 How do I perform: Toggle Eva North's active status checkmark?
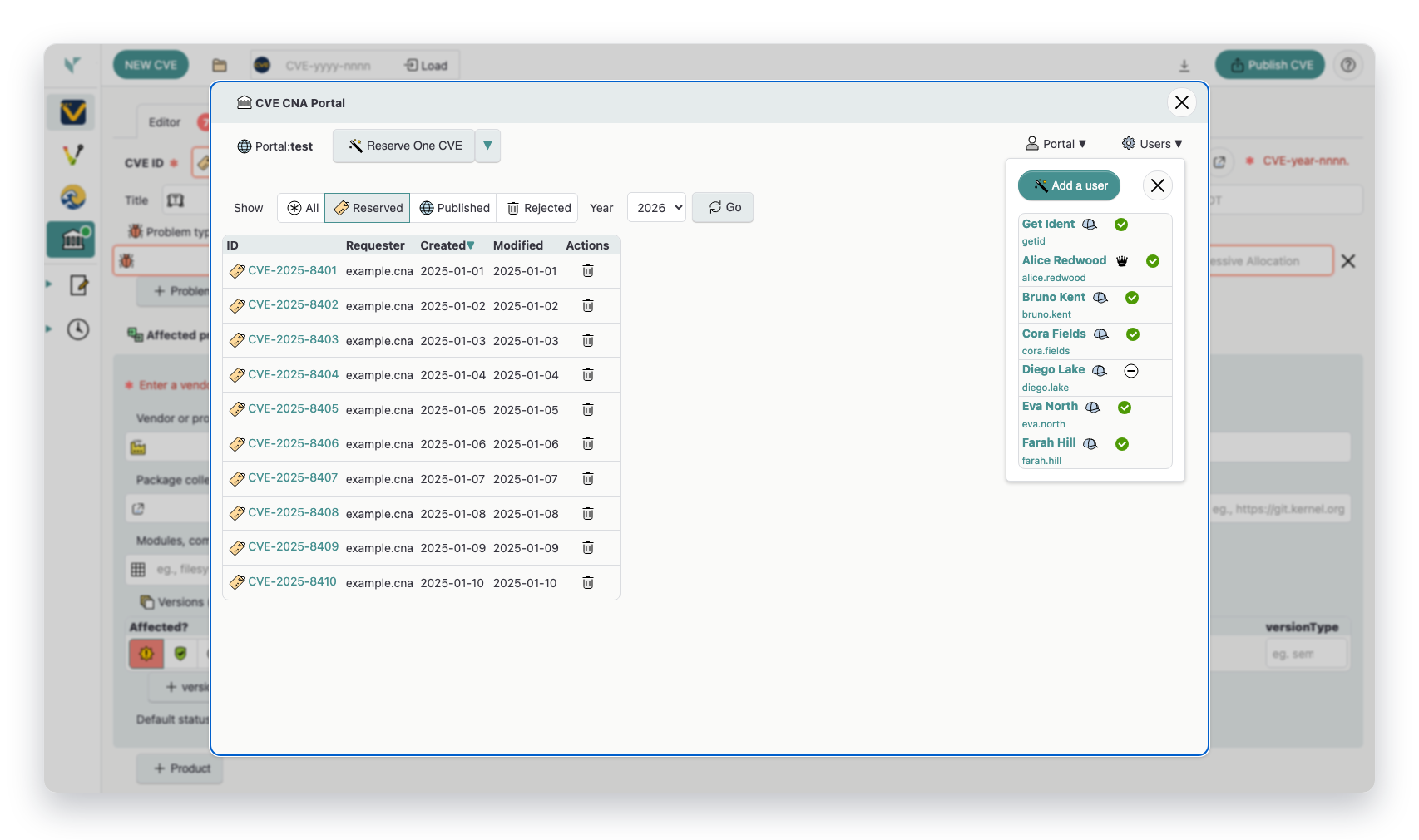[x=1125, y=408]
